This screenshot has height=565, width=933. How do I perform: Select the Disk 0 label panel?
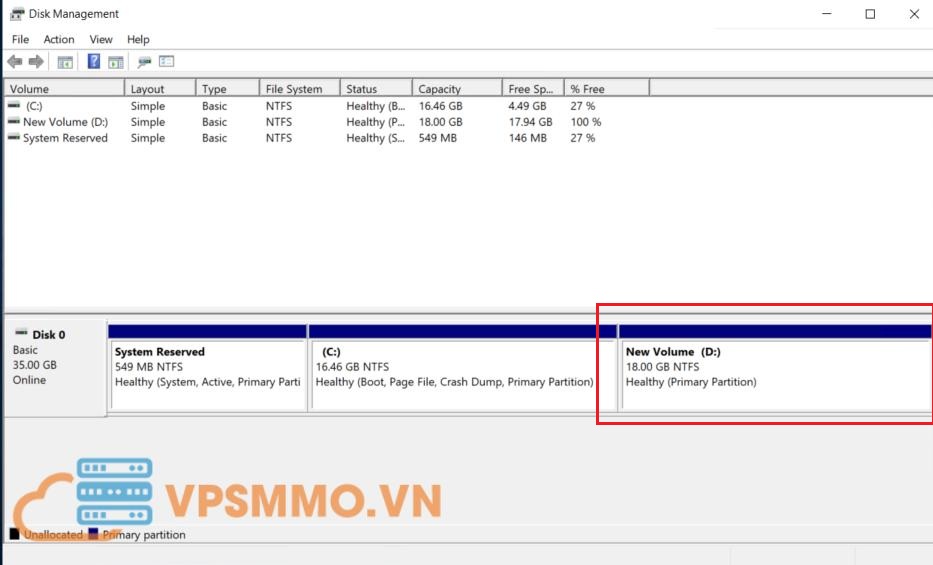55,365
